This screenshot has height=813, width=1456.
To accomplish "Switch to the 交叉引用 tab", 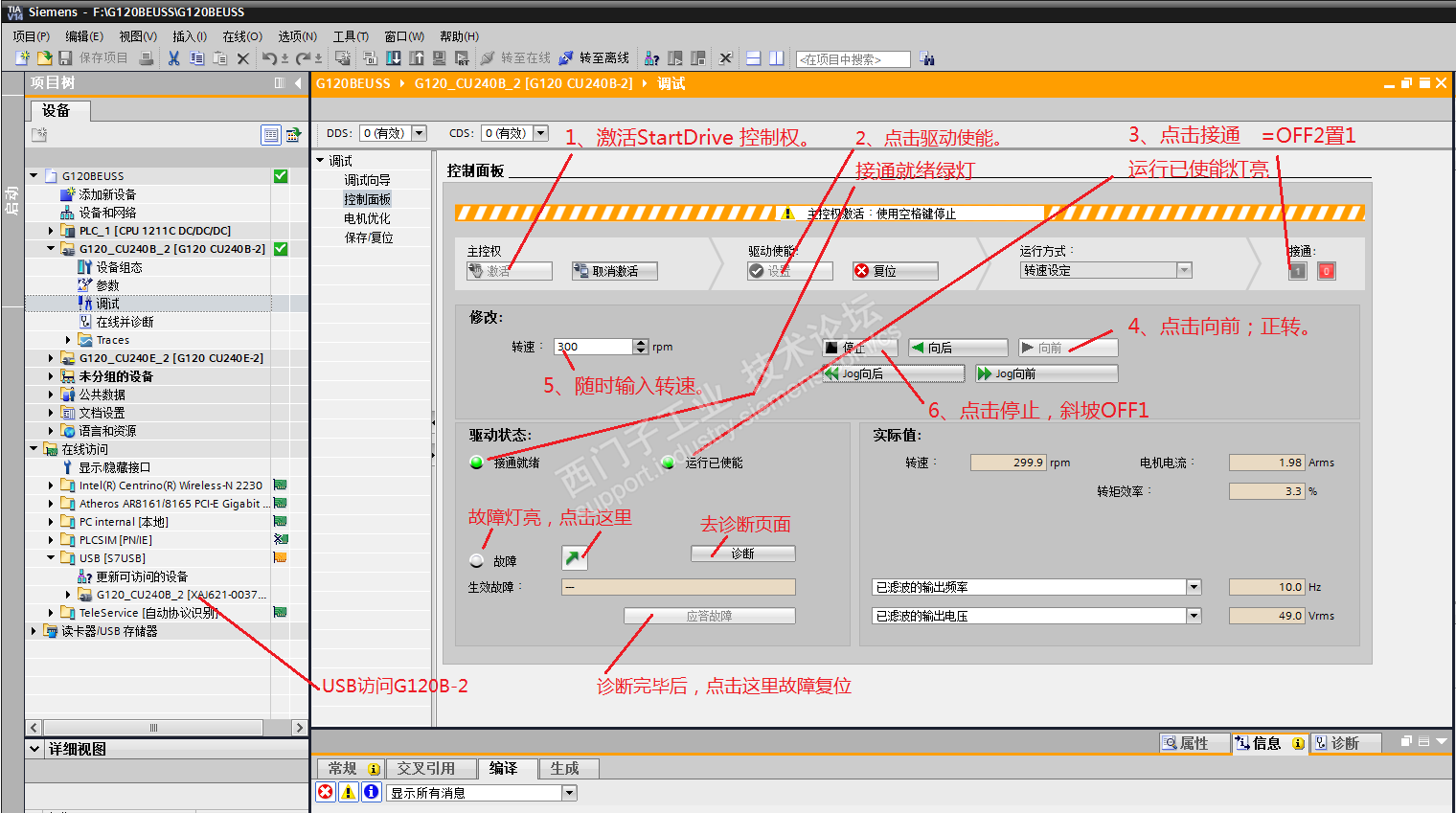I will point(431,768).
